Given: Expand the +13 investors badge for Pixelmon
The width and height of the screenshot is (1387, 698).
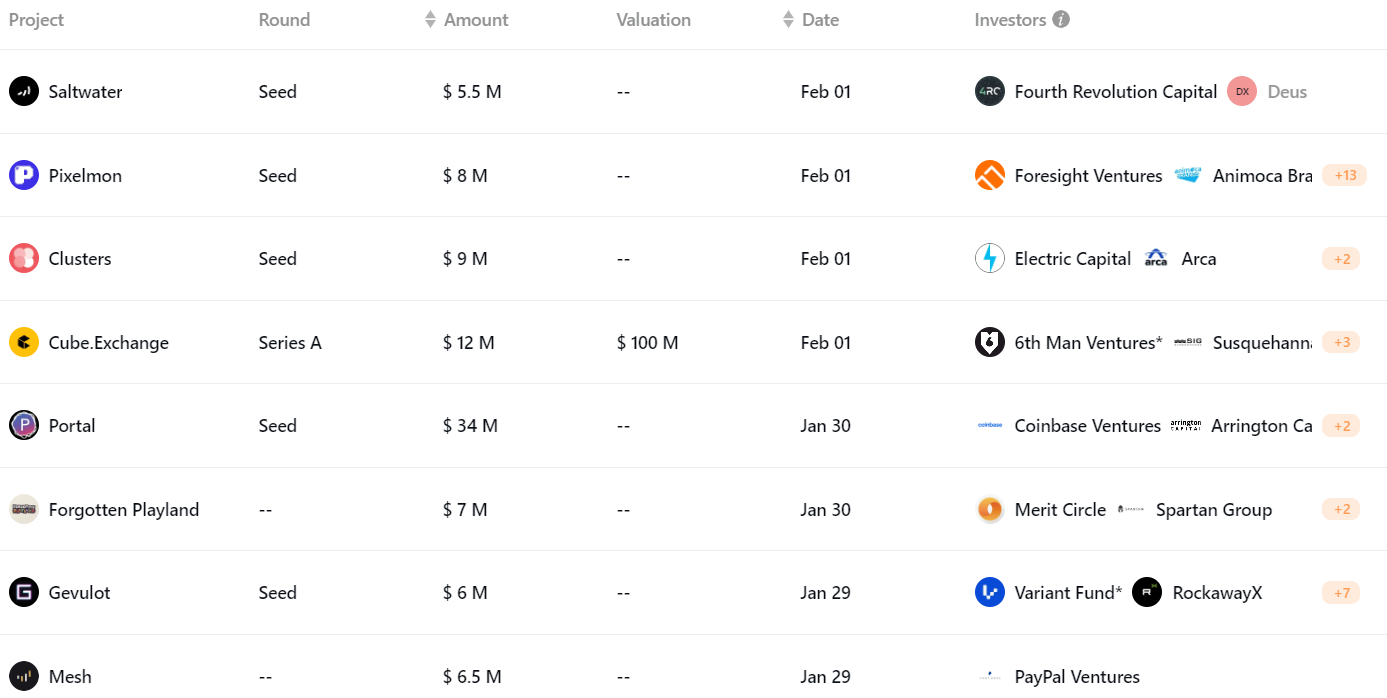Looking at the screenshot, I should click(x=1343, y=175).
